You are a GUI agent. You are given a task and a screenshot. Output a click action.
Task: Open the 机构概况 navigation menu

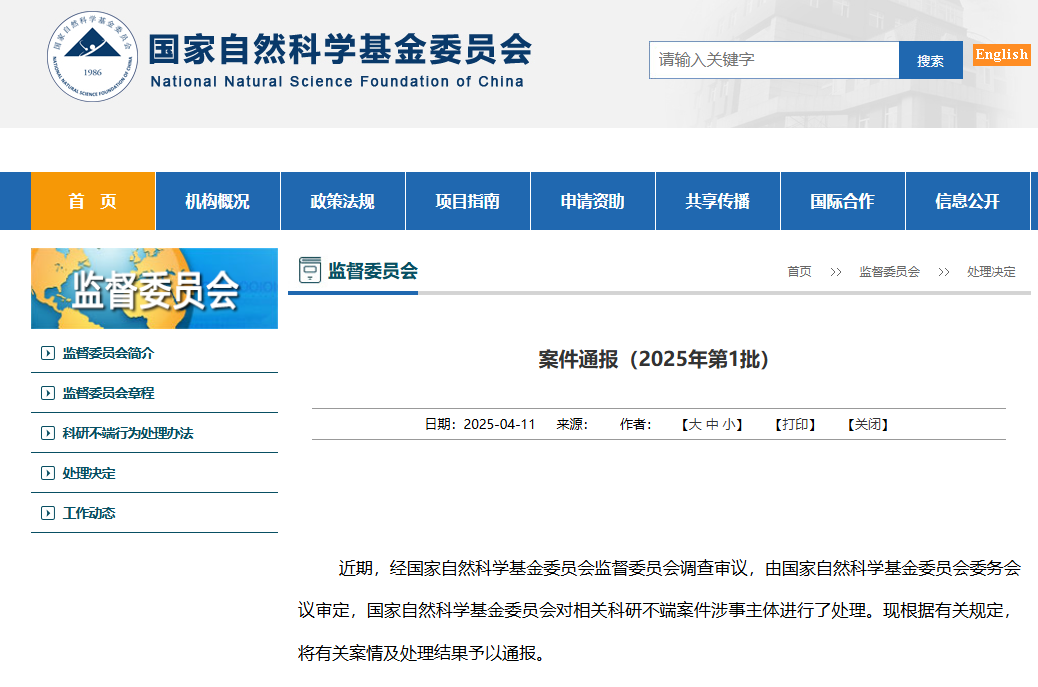click(217, 201)
